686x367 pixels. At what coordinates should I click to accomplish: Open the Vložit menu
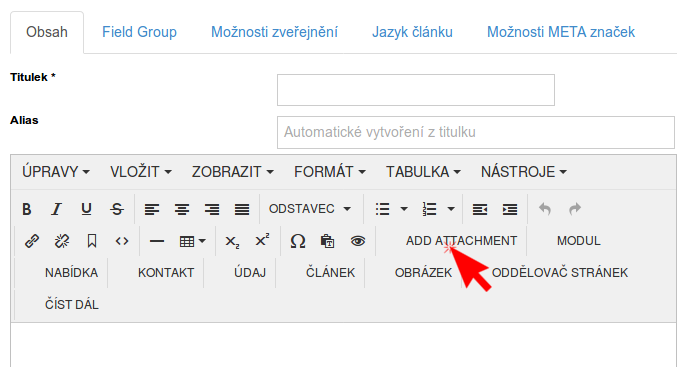pos(140,172)
